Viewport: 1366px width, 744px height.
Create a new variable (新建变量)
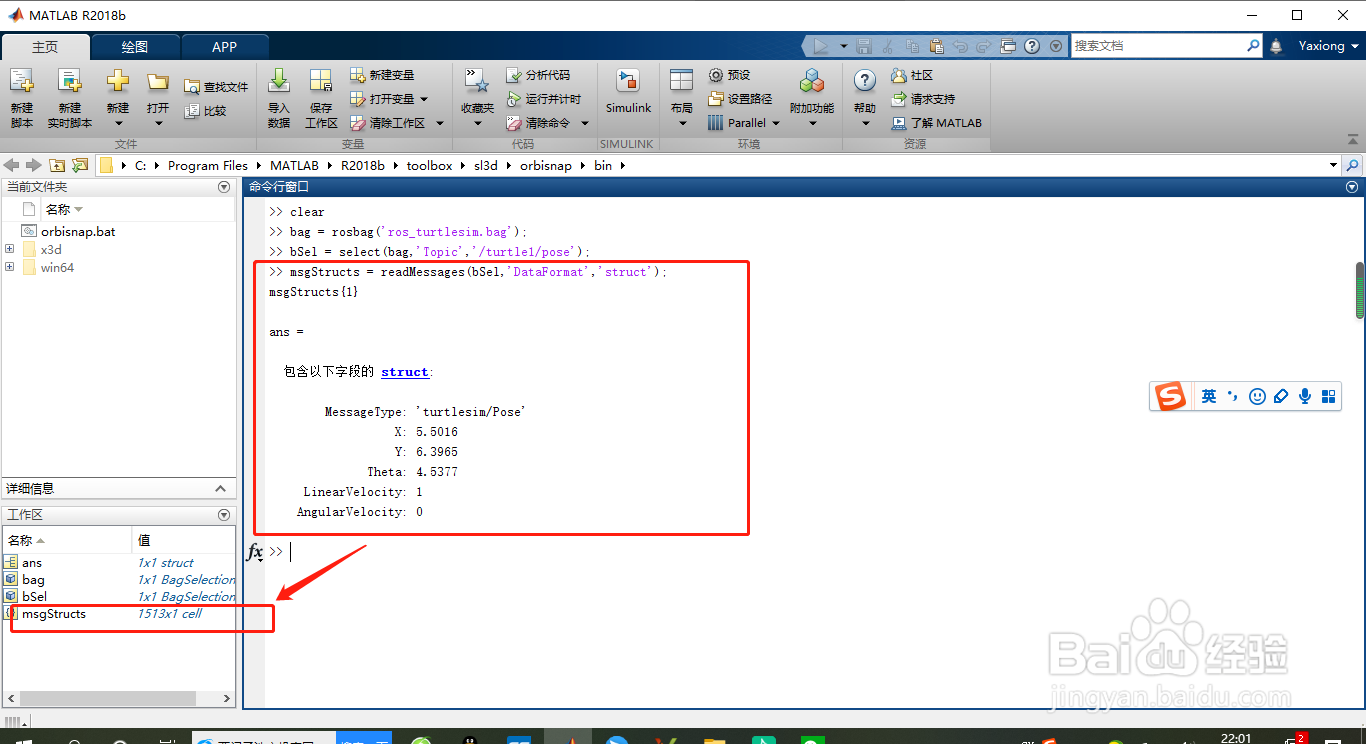click(382, 75)
